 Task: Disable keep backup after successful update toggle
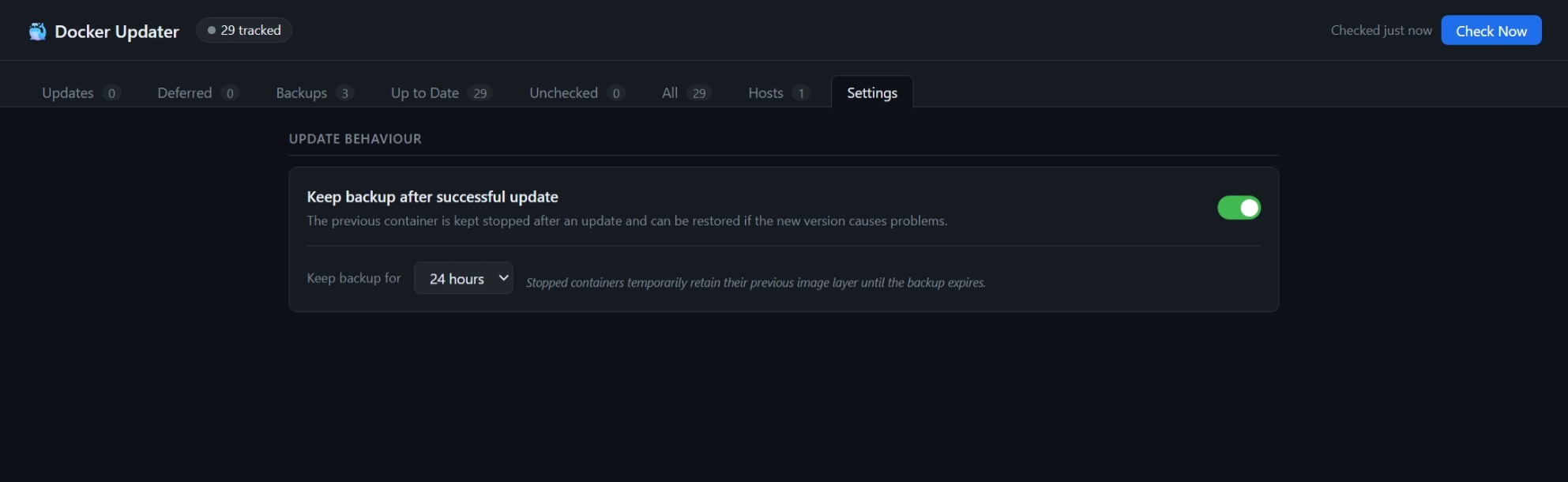tap(1239, 208)
